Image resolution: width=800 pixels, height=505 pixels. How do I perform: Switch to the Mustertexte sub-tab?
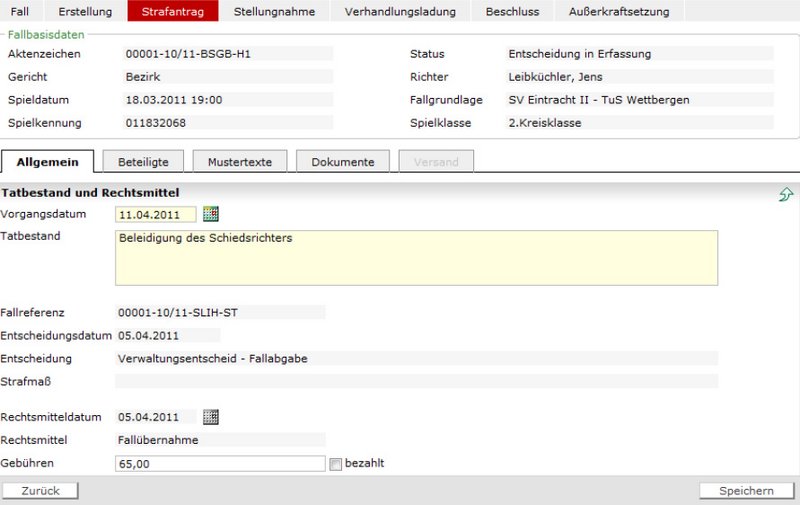click(240, 162)
